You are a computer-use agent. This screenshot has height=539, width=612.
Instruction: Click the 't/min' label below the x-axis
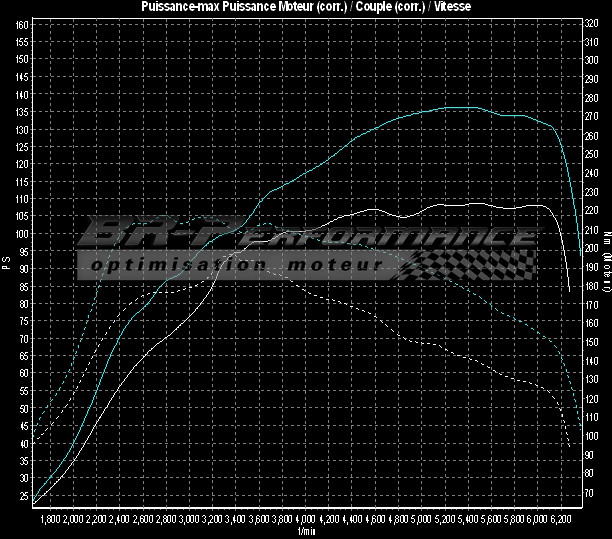click(x=306, y=532)
